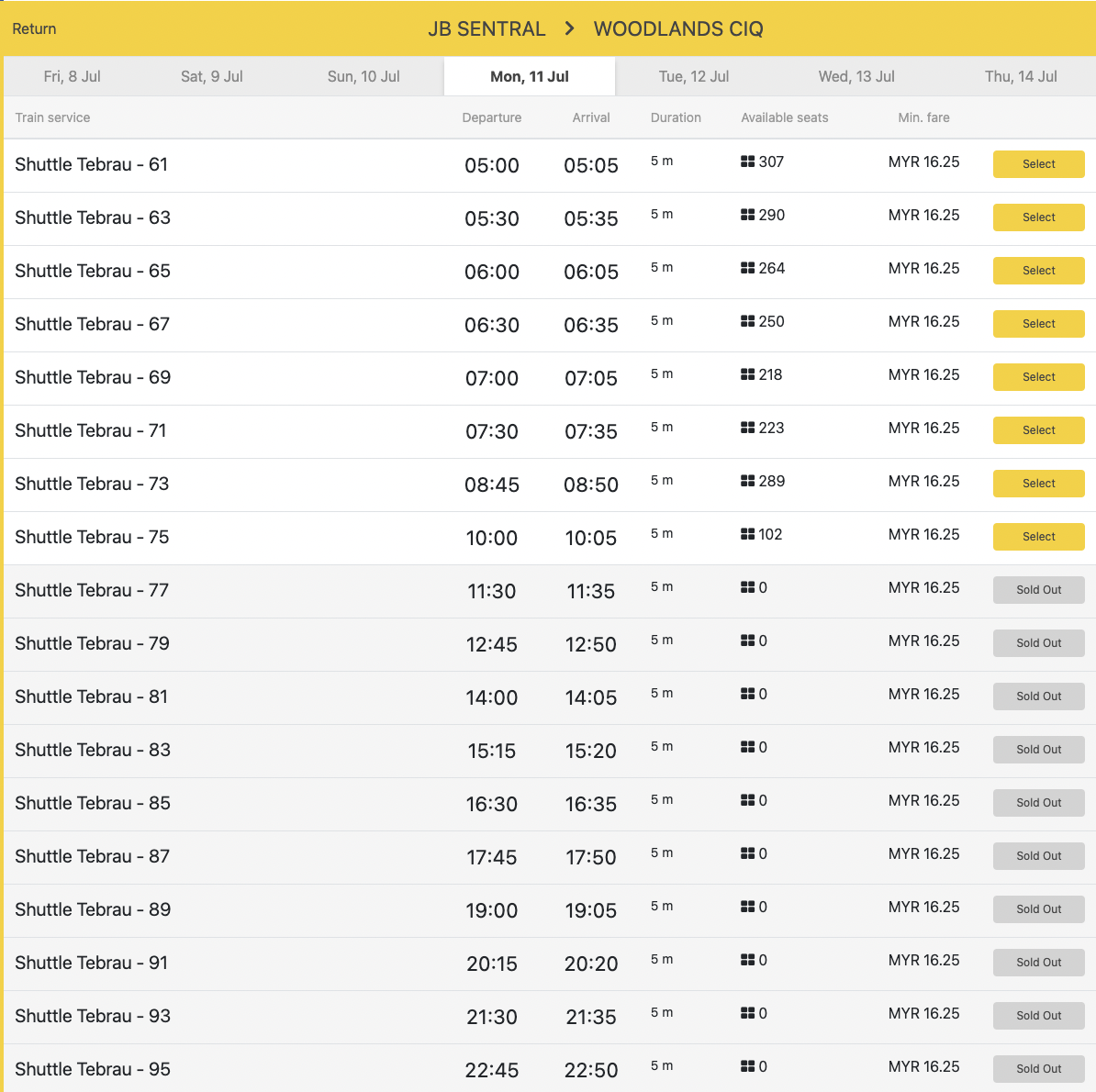Click the Available seats column header
The image size is (1096, 1092).
(784, 117)
